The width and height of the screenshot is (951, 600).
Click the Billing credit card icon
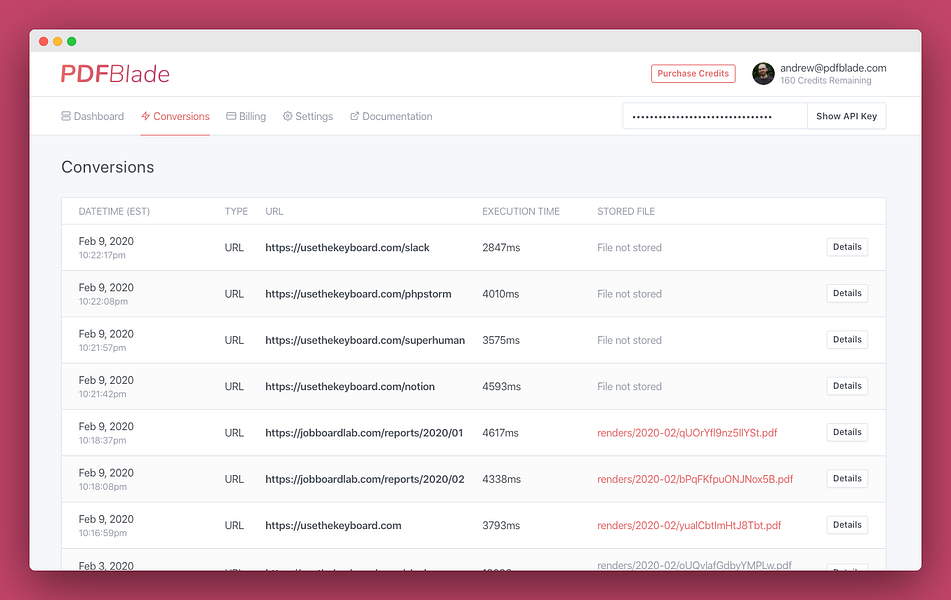point(231,116)
